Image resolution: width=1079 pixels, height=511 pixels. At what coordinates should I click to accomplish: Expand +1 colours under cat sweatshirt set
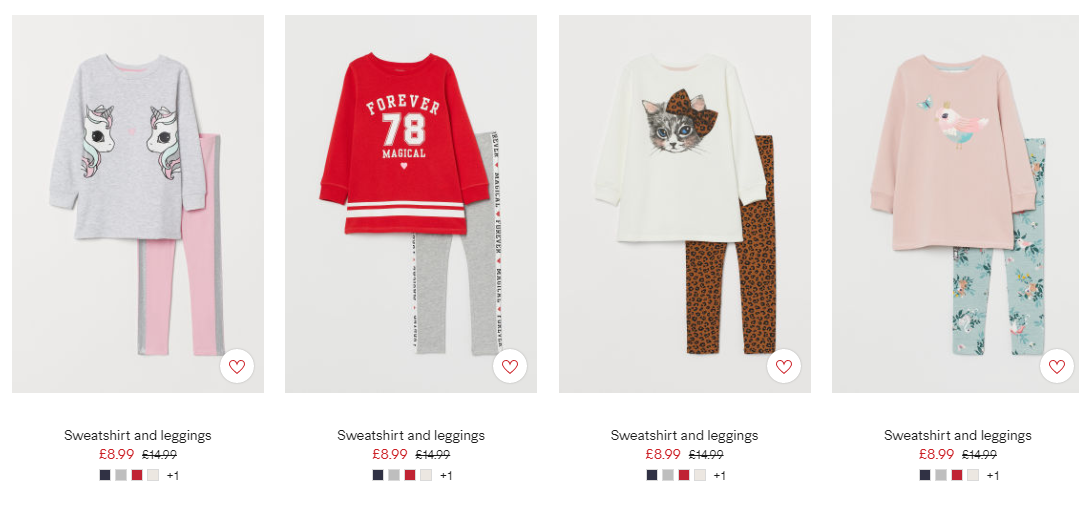[720, 475]
